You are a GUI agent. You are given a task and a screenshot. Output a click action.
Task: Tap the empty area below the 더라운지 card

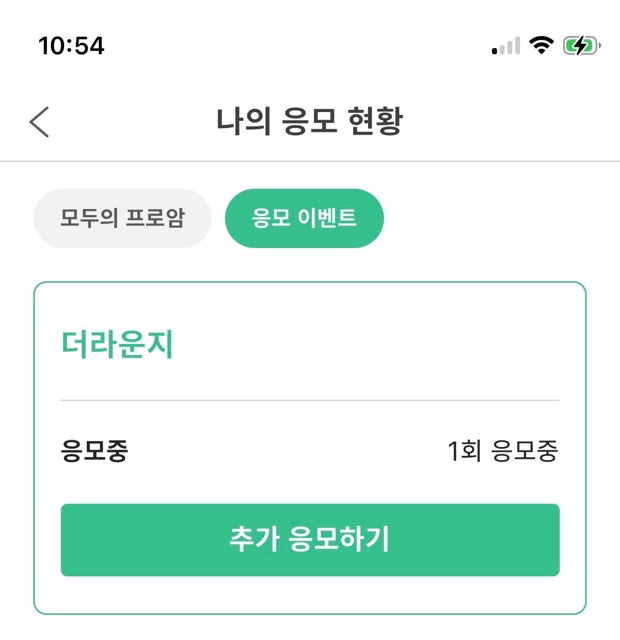pyautogui.click(x=310, y=628)
